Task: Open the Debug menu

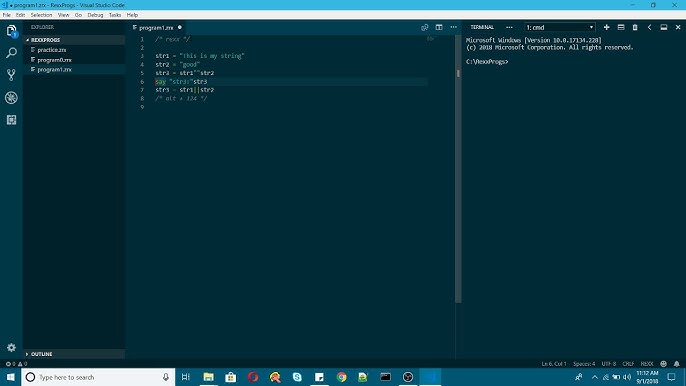Action: (95, 15)
